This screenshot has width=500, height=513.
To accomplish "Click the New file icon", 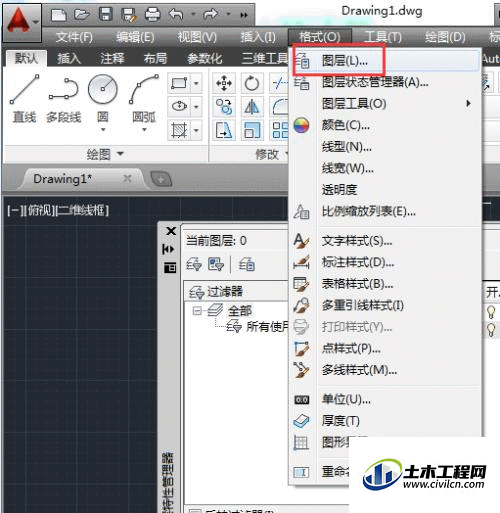I will tap(58, 15).
